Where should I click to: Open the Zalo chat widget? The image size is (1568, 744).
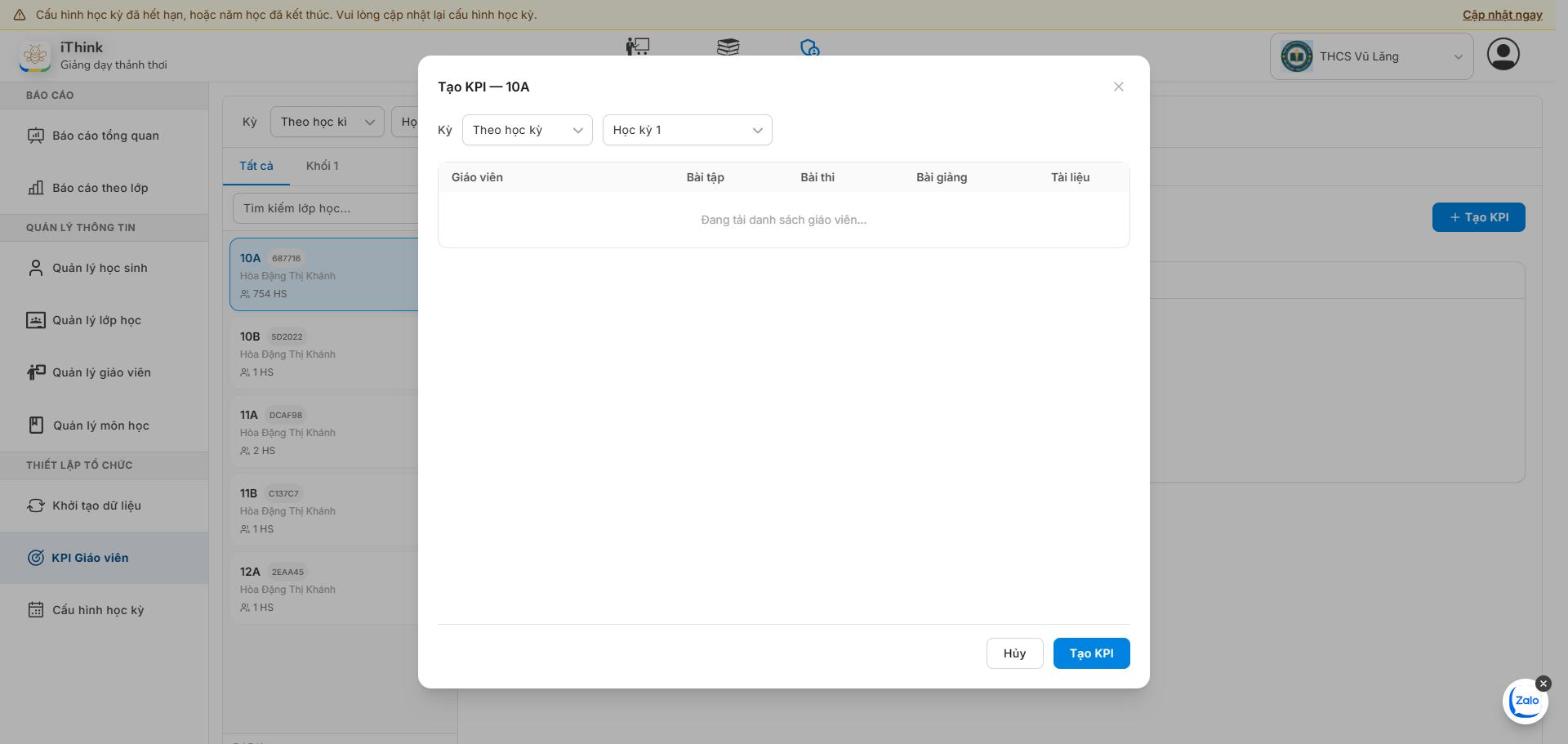(x=1525, y=701)
